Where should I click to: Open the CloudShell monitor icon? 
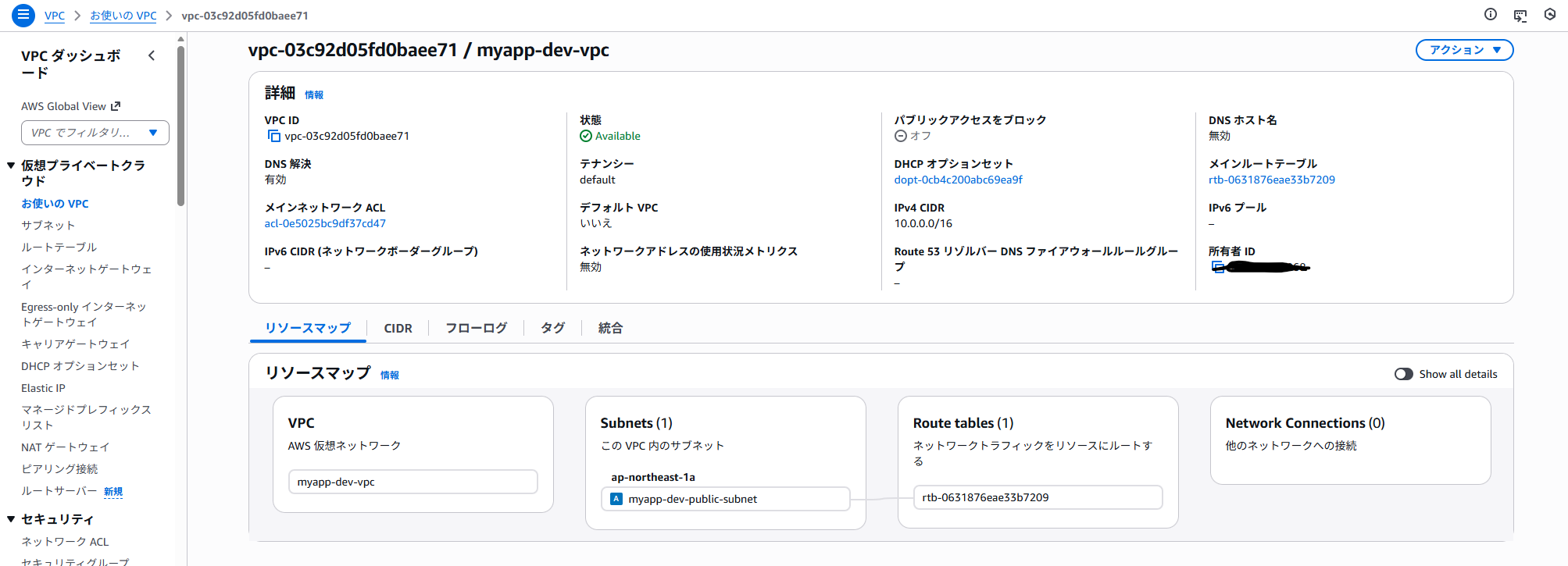(x=1520, y=15)
